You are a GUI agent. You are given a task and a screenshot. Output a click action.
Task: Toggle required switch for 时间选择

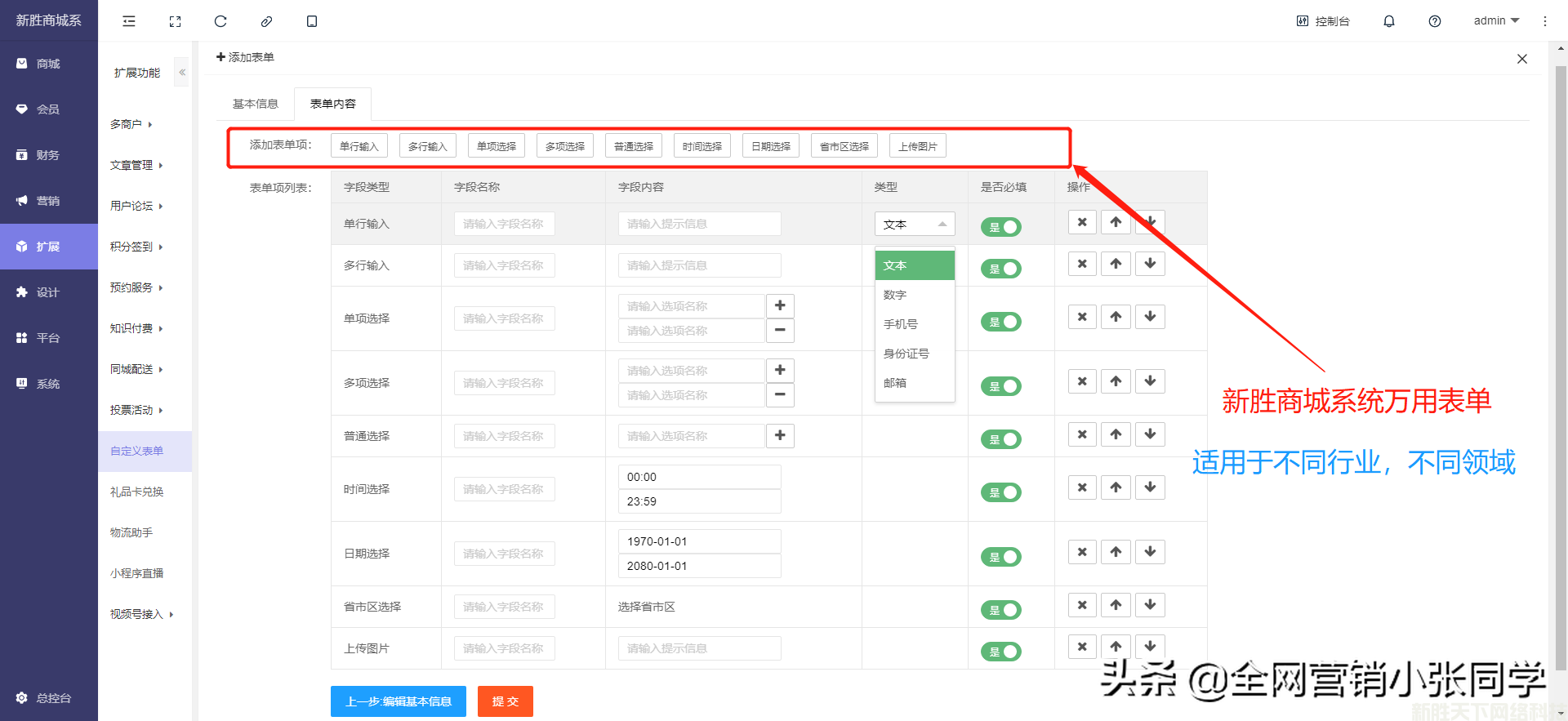1001,492
